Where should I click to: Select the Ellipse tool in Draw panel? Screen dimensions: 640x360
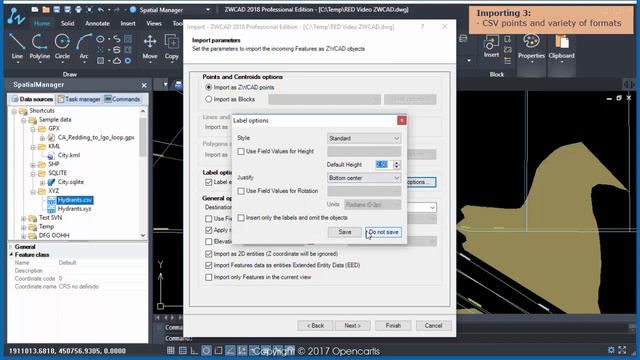[x=100, y=39]
